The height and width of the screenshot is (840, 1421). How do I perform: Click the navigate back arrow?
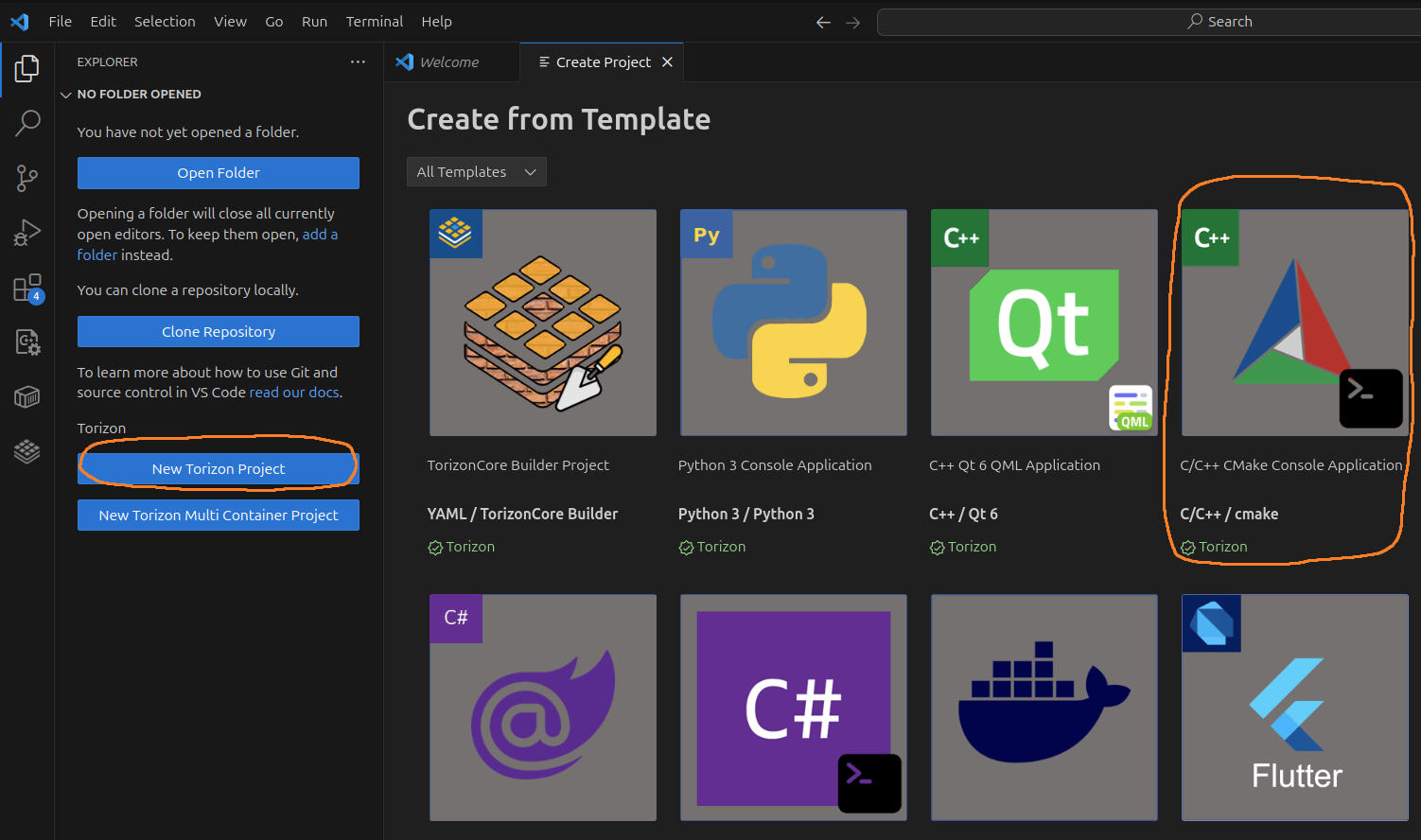tap(823, 22)
